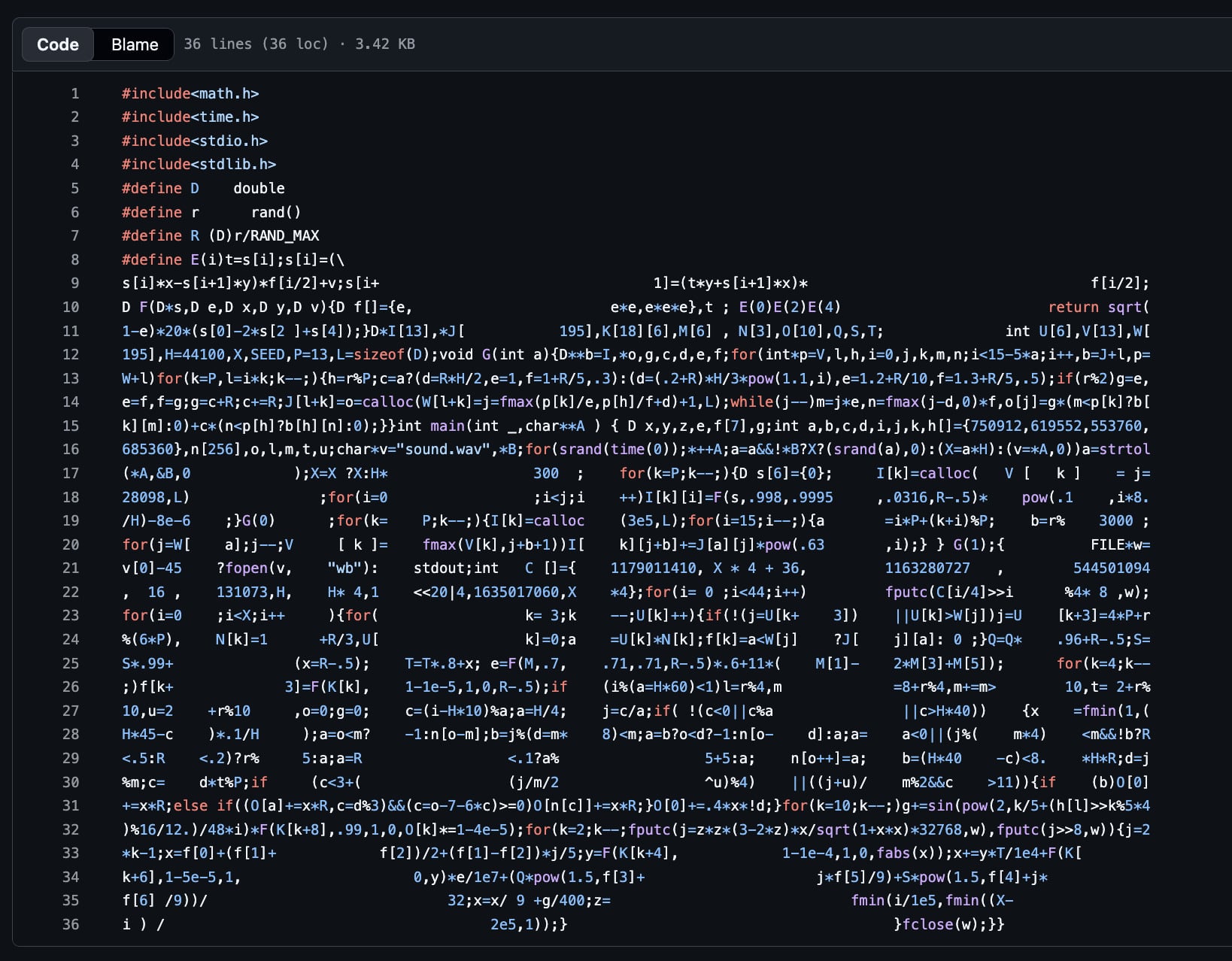Select line number 14

tap(71, 402)
